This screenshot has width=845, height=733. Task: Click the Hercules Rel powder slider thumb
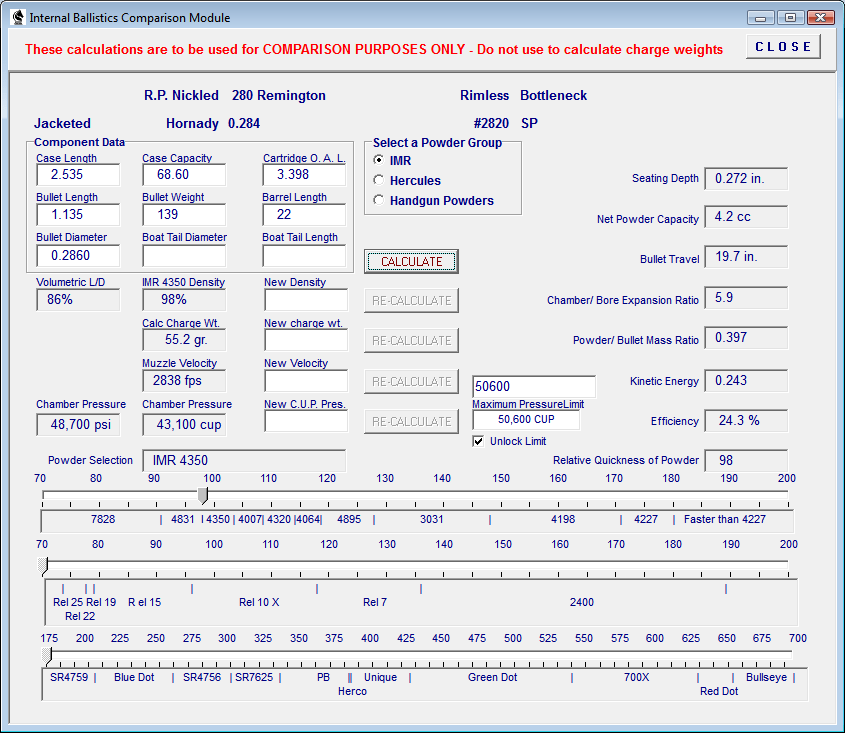click(43, 566)
